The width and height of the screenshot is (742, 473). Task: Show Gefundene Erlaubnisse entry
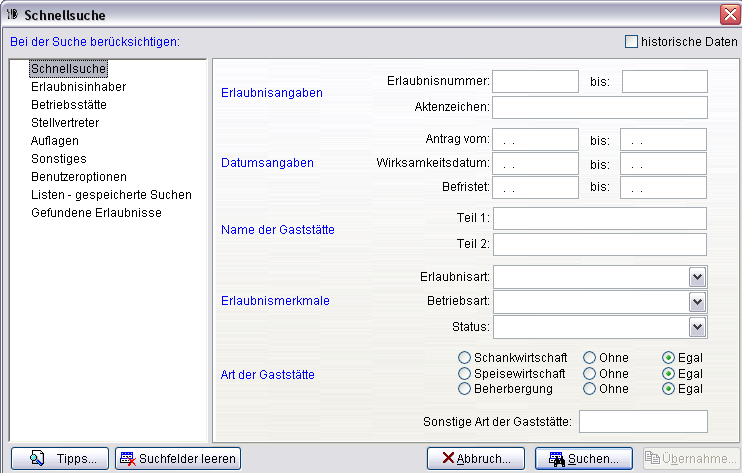click(96, 213)
